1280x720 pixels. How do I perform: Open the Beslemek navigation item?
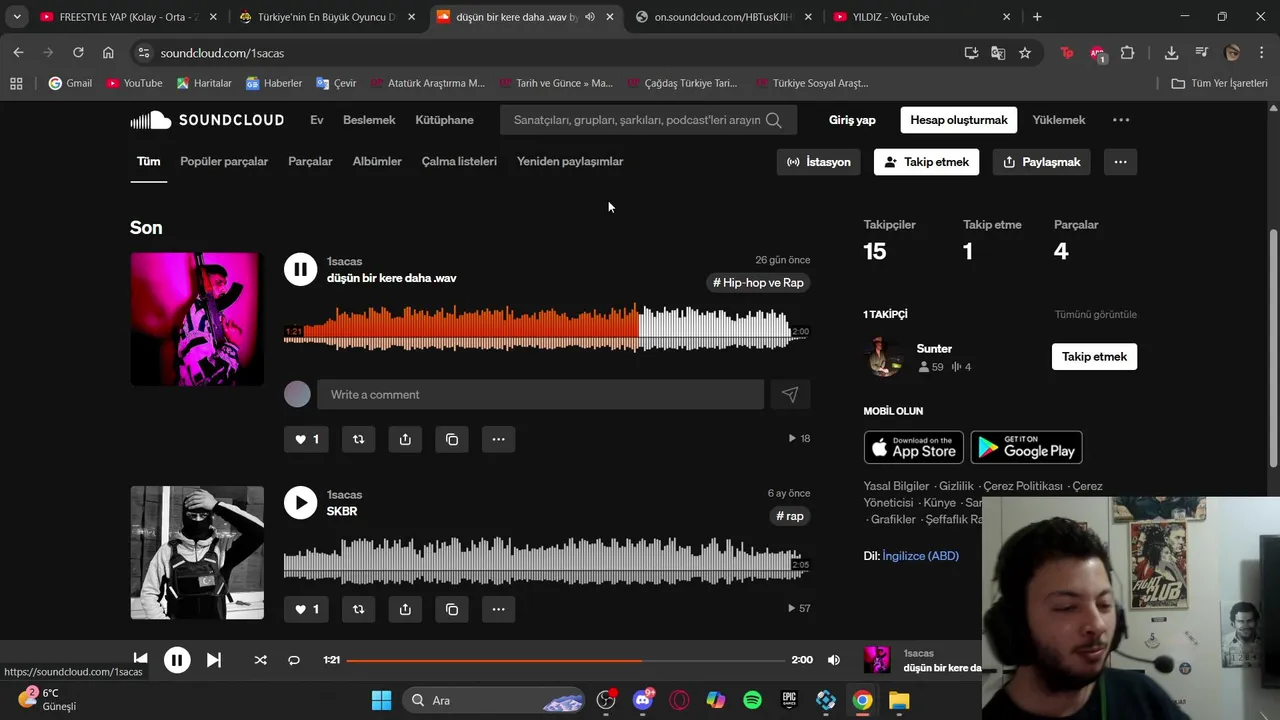369,120
